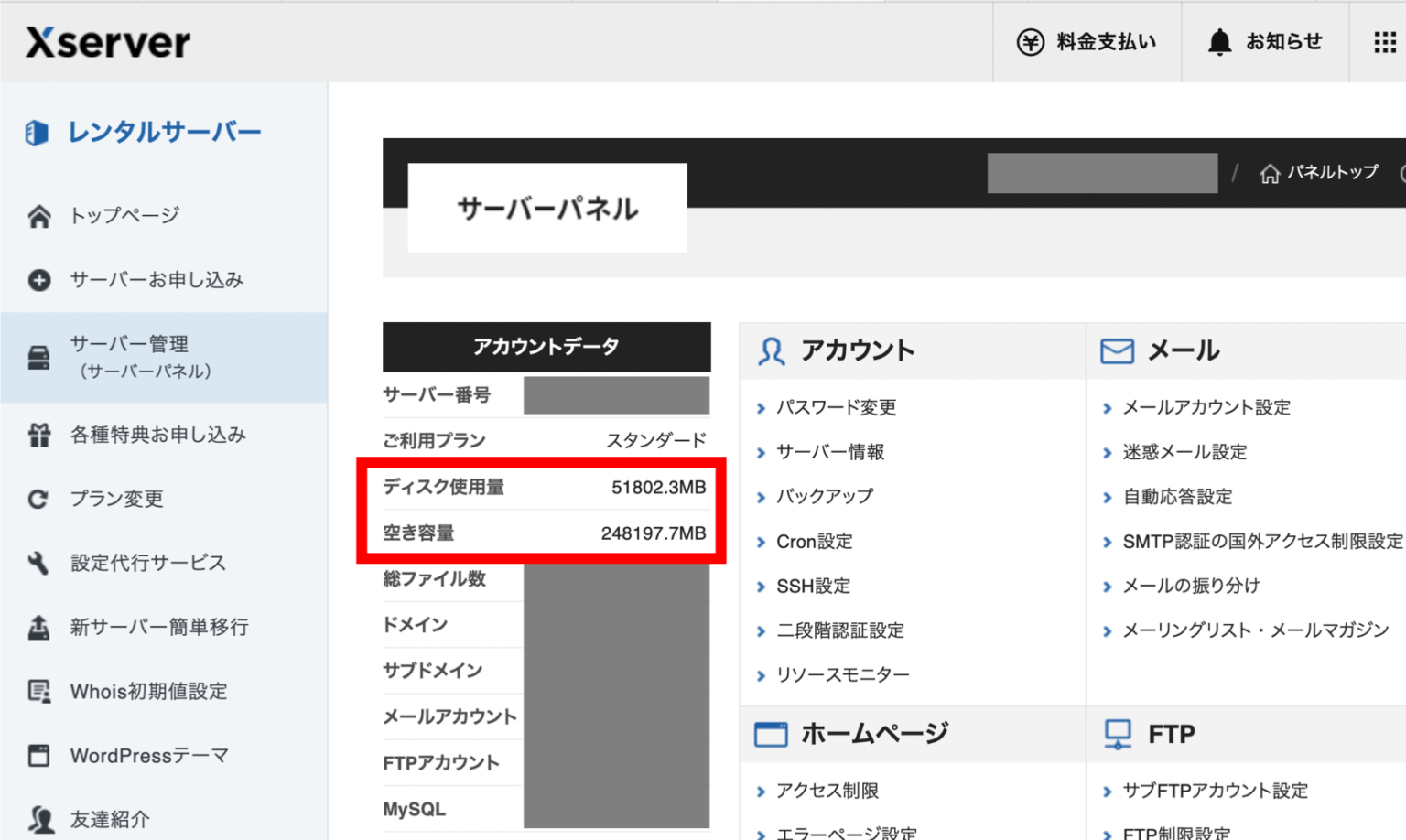
Task: Click the wrench icon for 設定代行サービス
Action: [38, 563]
